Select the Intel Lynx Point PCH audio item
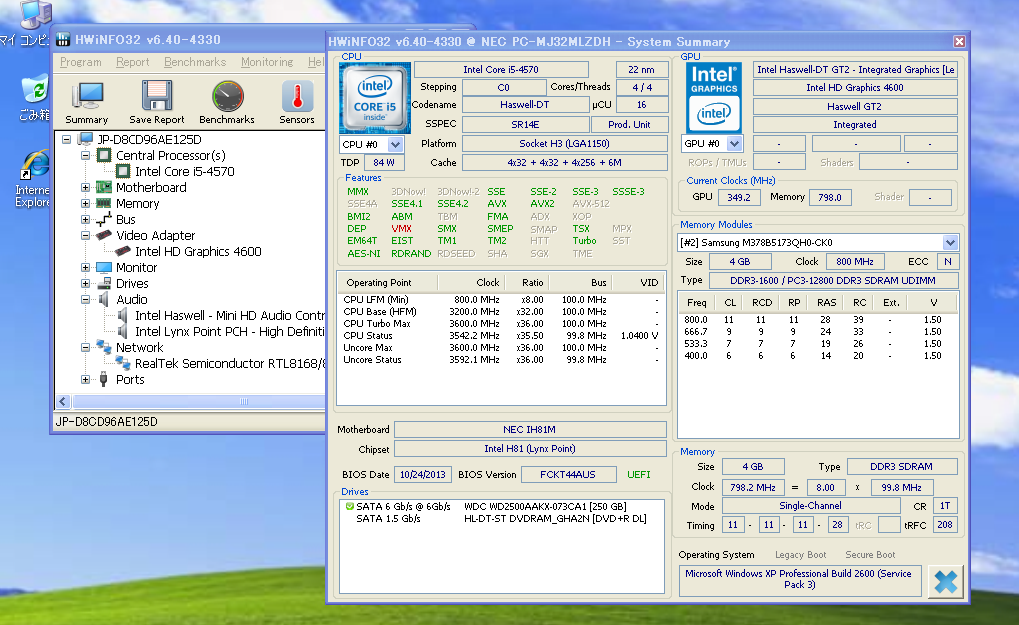1019x625 pixels. (229, 331)
